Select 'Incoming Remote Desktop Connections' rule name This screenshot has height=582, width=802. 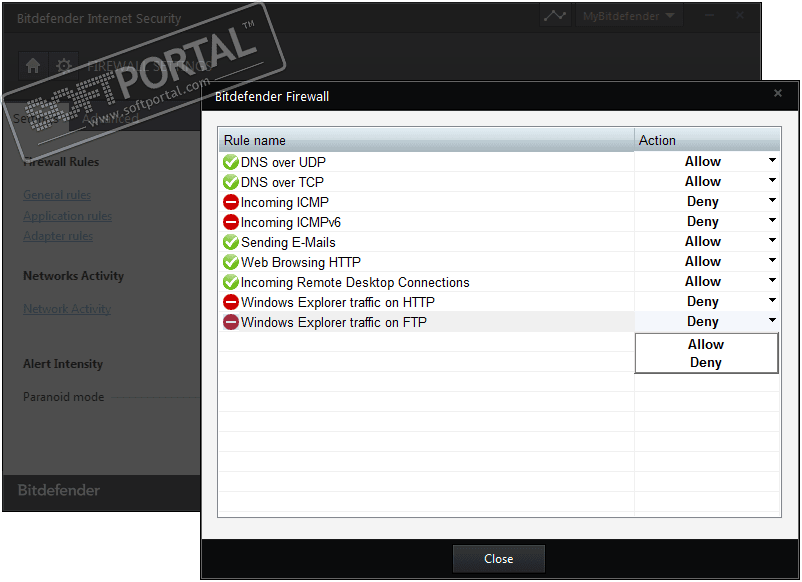(355, 282)
